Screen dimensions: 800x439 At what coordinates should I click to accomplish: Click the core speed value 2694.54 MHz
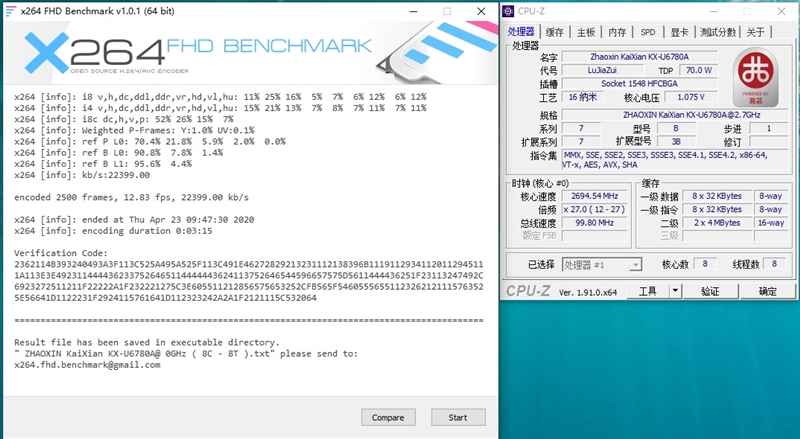[x=595, y=196]
